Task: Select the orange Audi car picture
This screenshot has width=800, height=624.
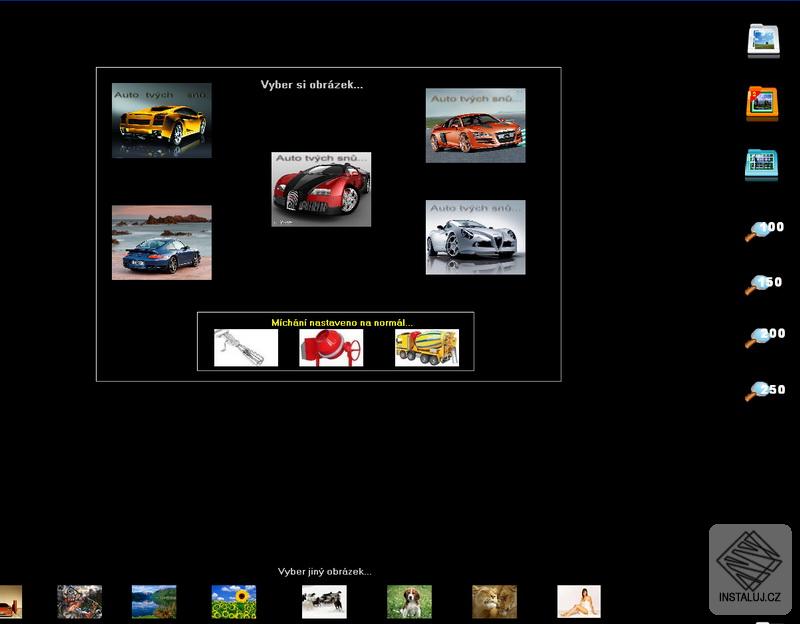Action: (x=476, y=126)
